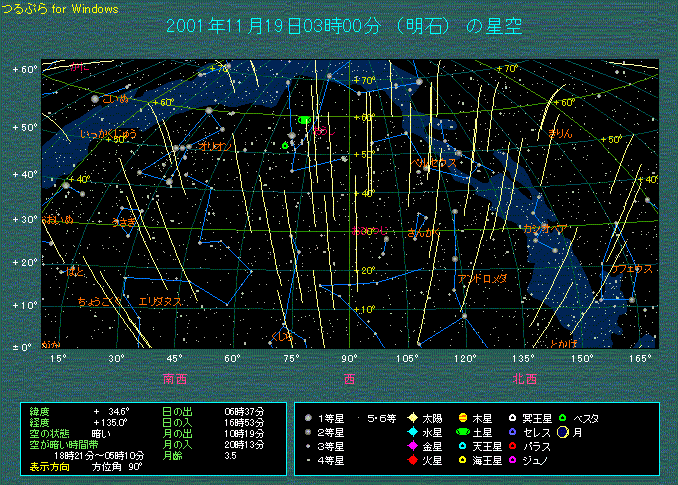Click the Mars (火星) red diamond icon
The height and width of the screenshot is (485, 678).
[412, 460]
